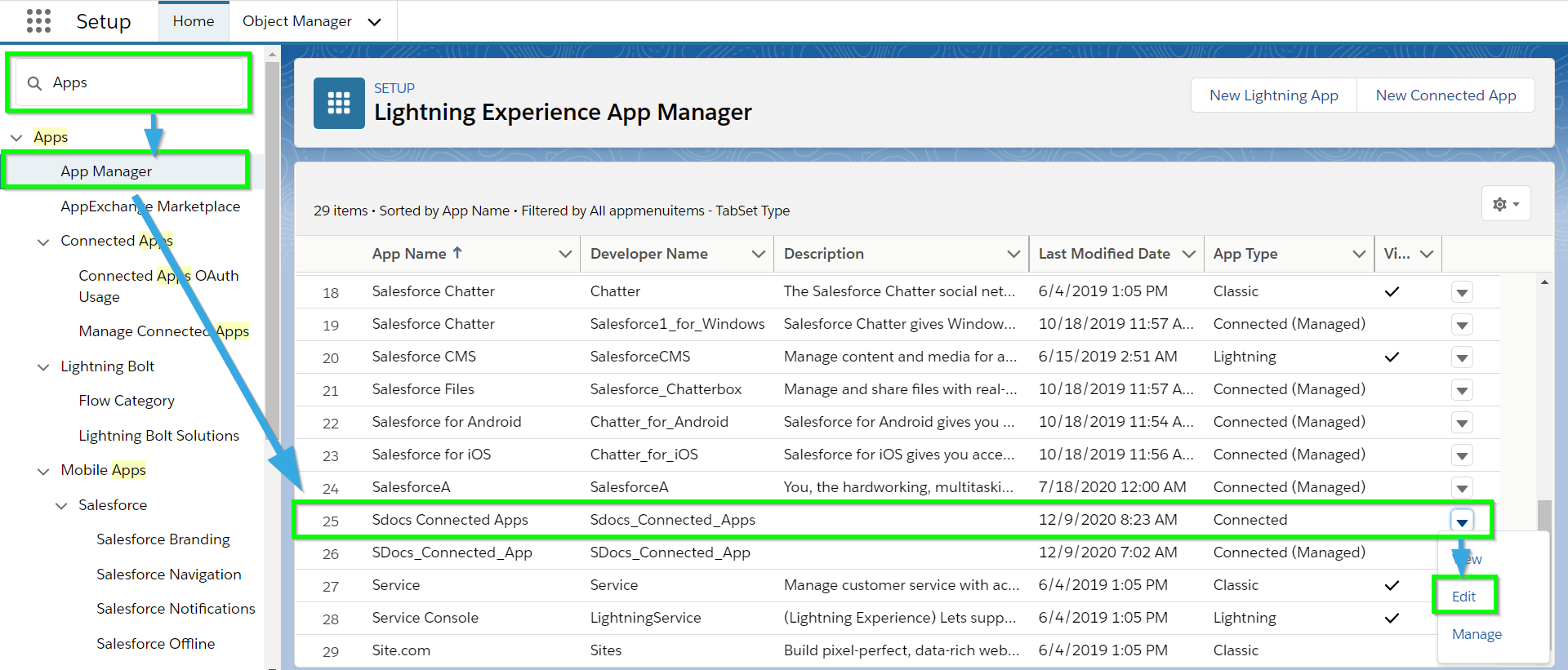The image size is (1568, 670).
Task: Open the App Launcher waffle icon
Action: (38, 21)
